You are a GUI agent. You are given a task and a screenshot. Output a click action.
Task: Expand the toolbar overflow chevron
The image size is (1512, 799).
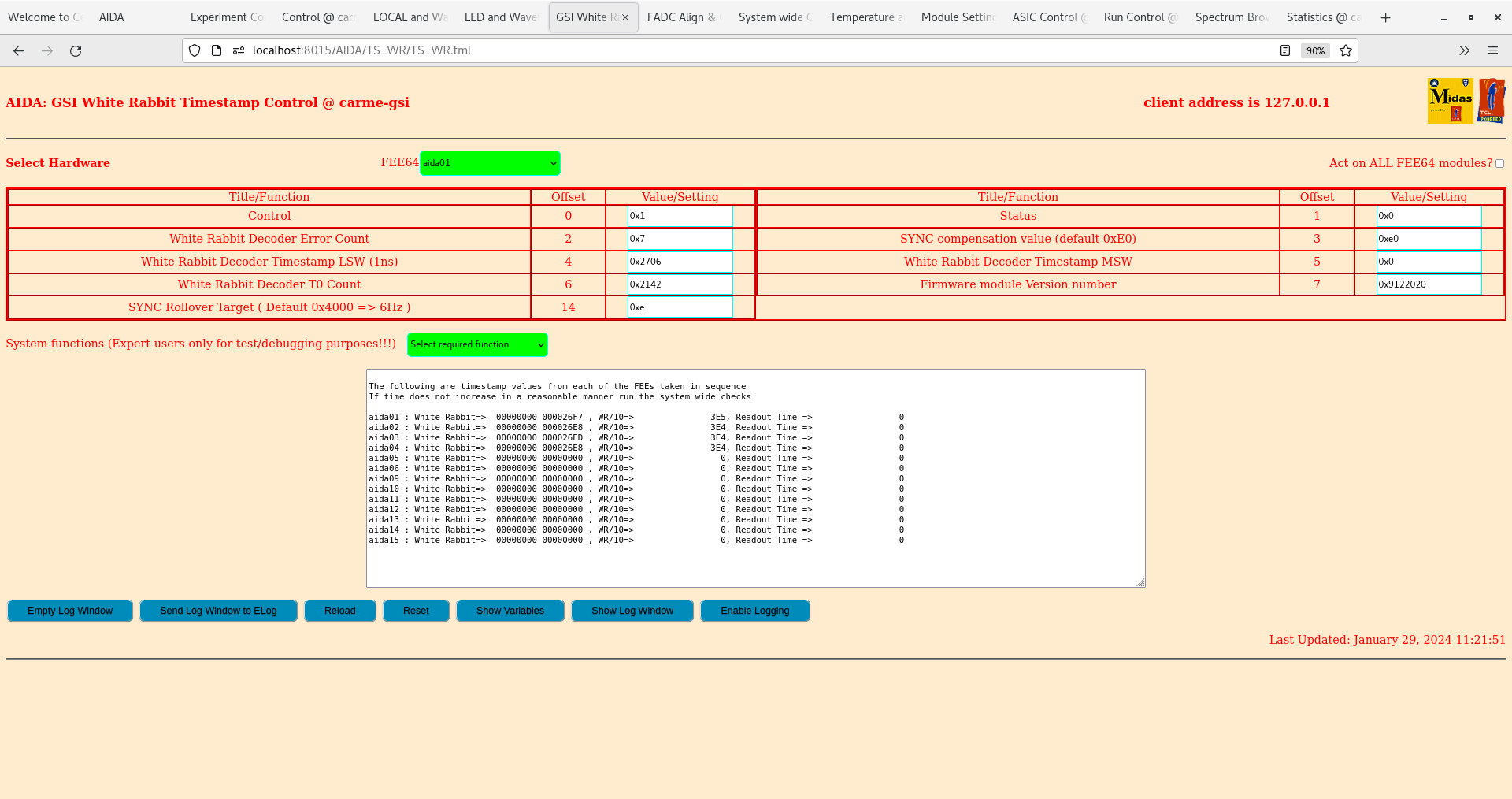point(1464,50)
